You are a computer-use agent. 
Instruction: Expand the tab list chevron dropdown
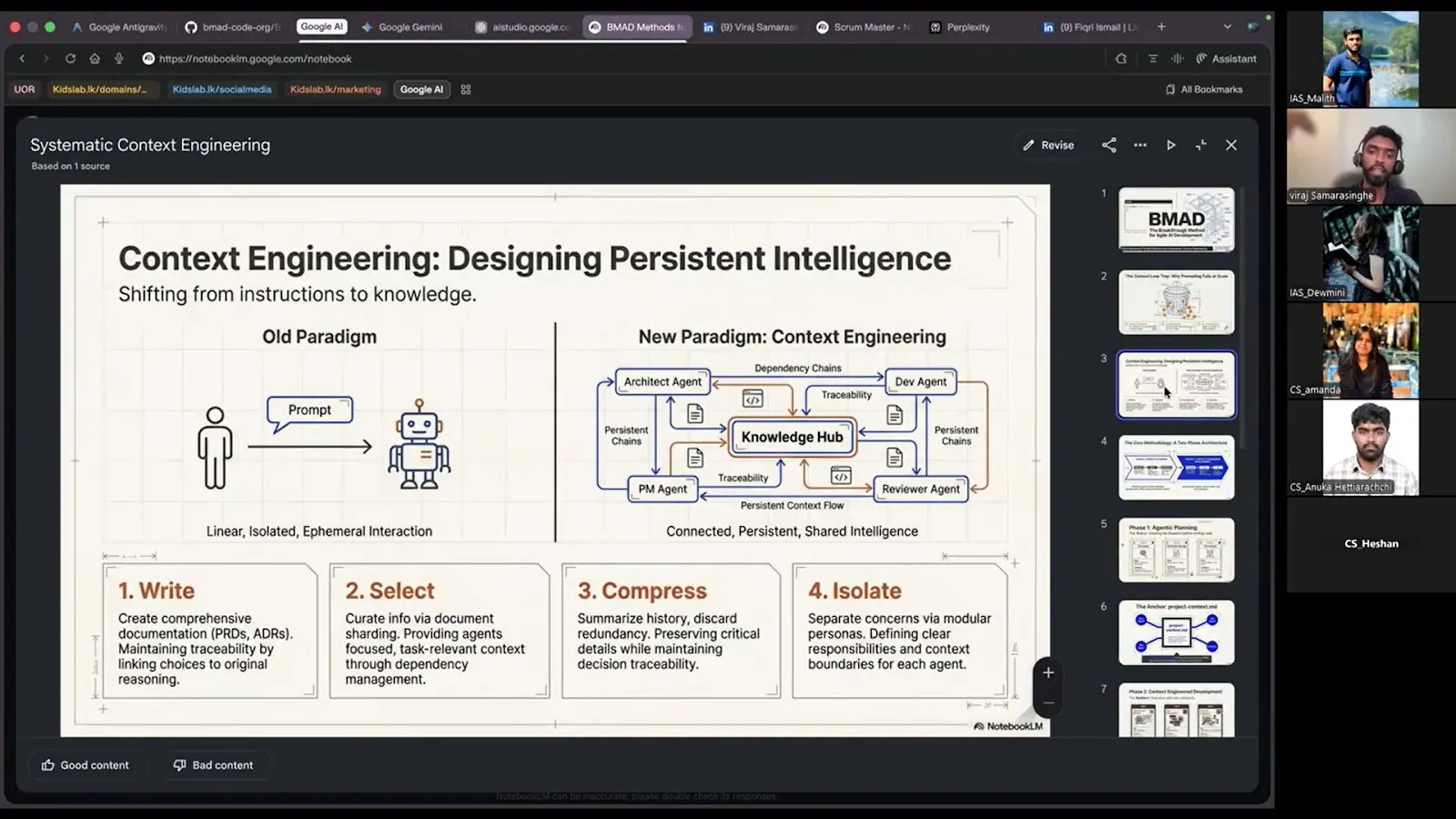tap(1227, 27)
